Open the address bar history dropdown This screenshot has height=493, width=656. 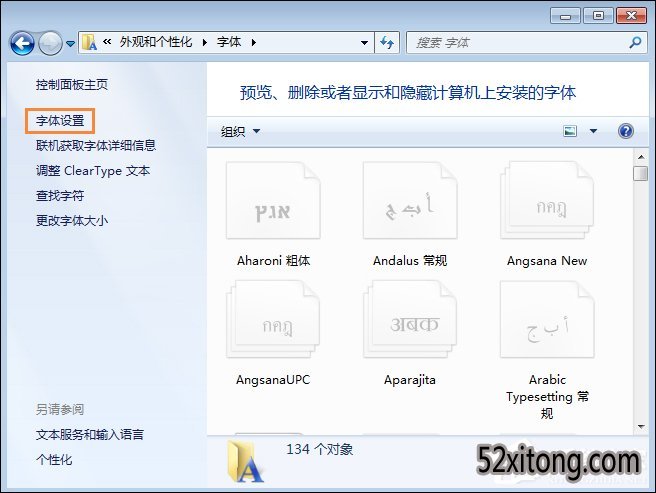pos(364,43)
